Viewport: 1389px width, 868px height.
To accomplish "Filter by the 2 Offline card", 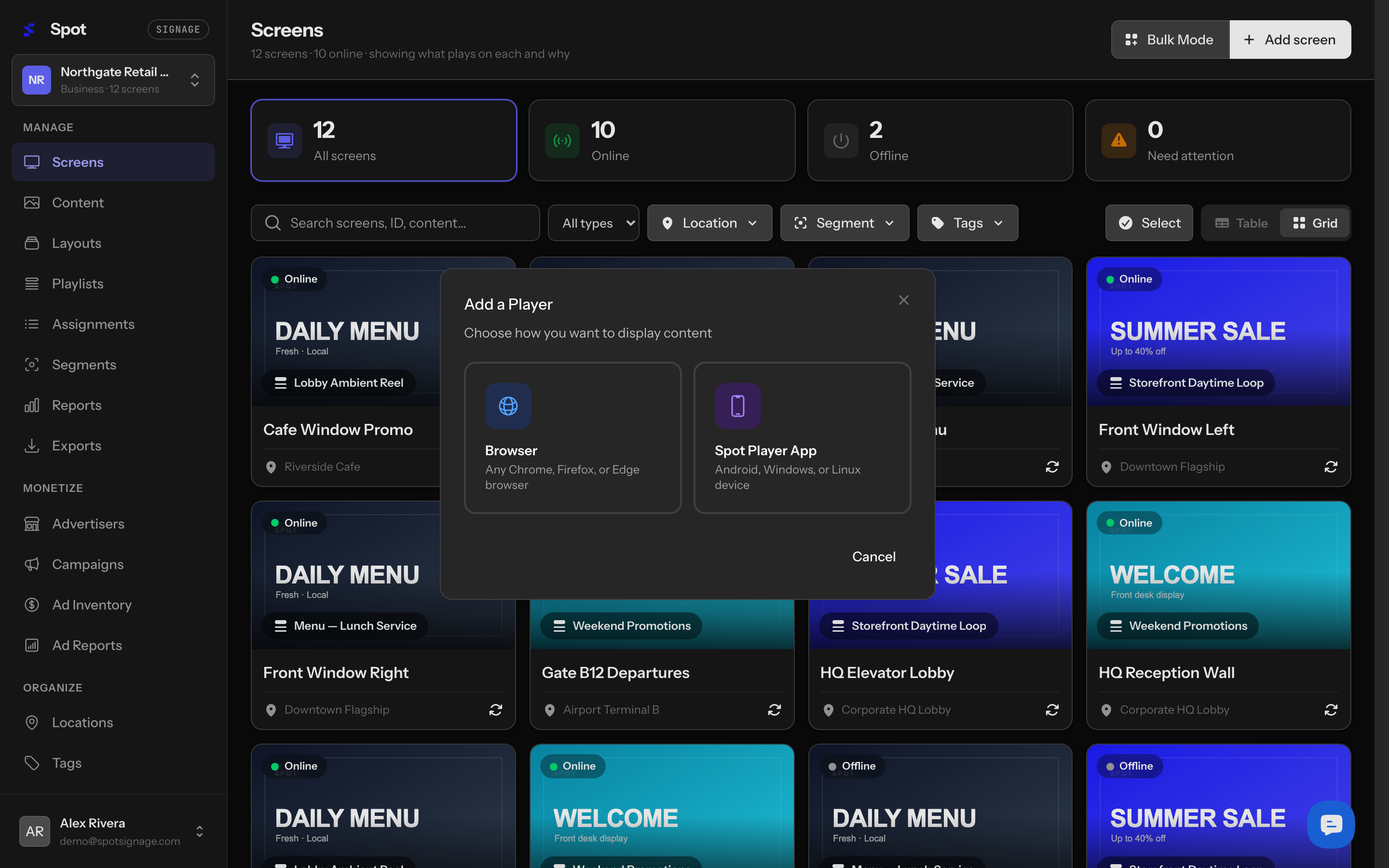I will pyautogui.click(x=940, y=140).
